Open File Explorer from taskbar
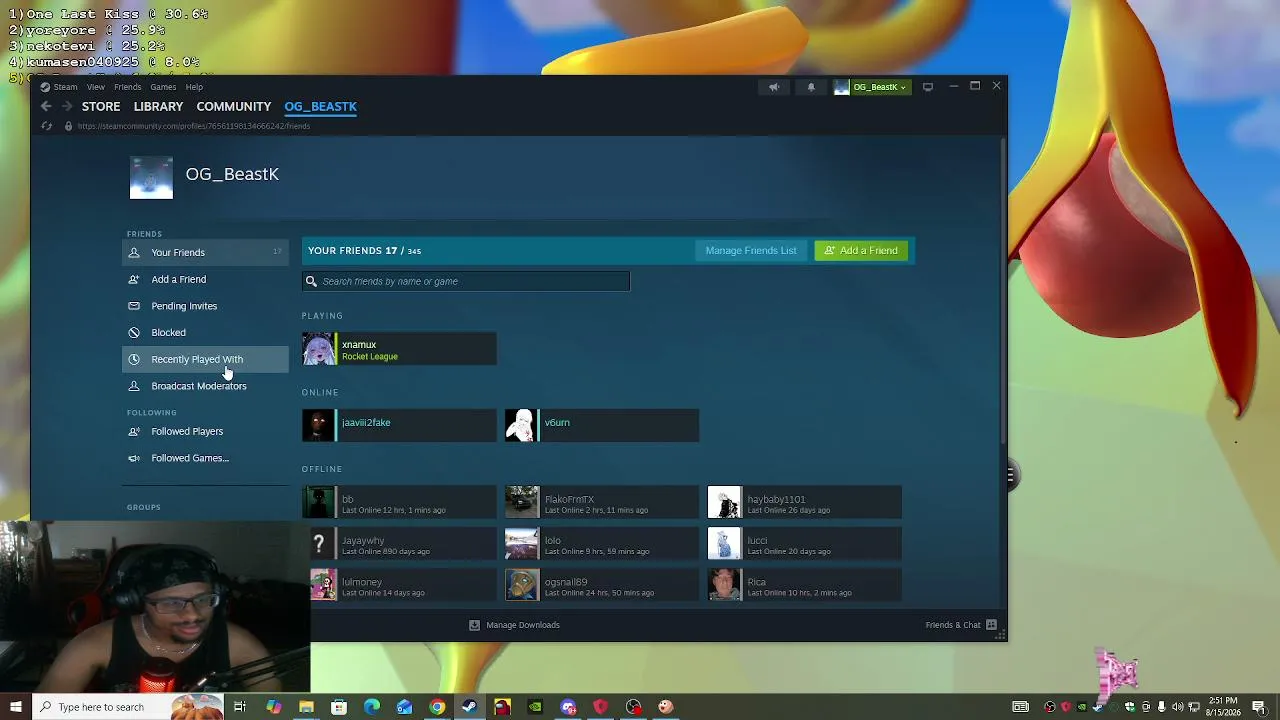Image resolution: width=1280 pixels, height=720 pixels. point(306,707)
